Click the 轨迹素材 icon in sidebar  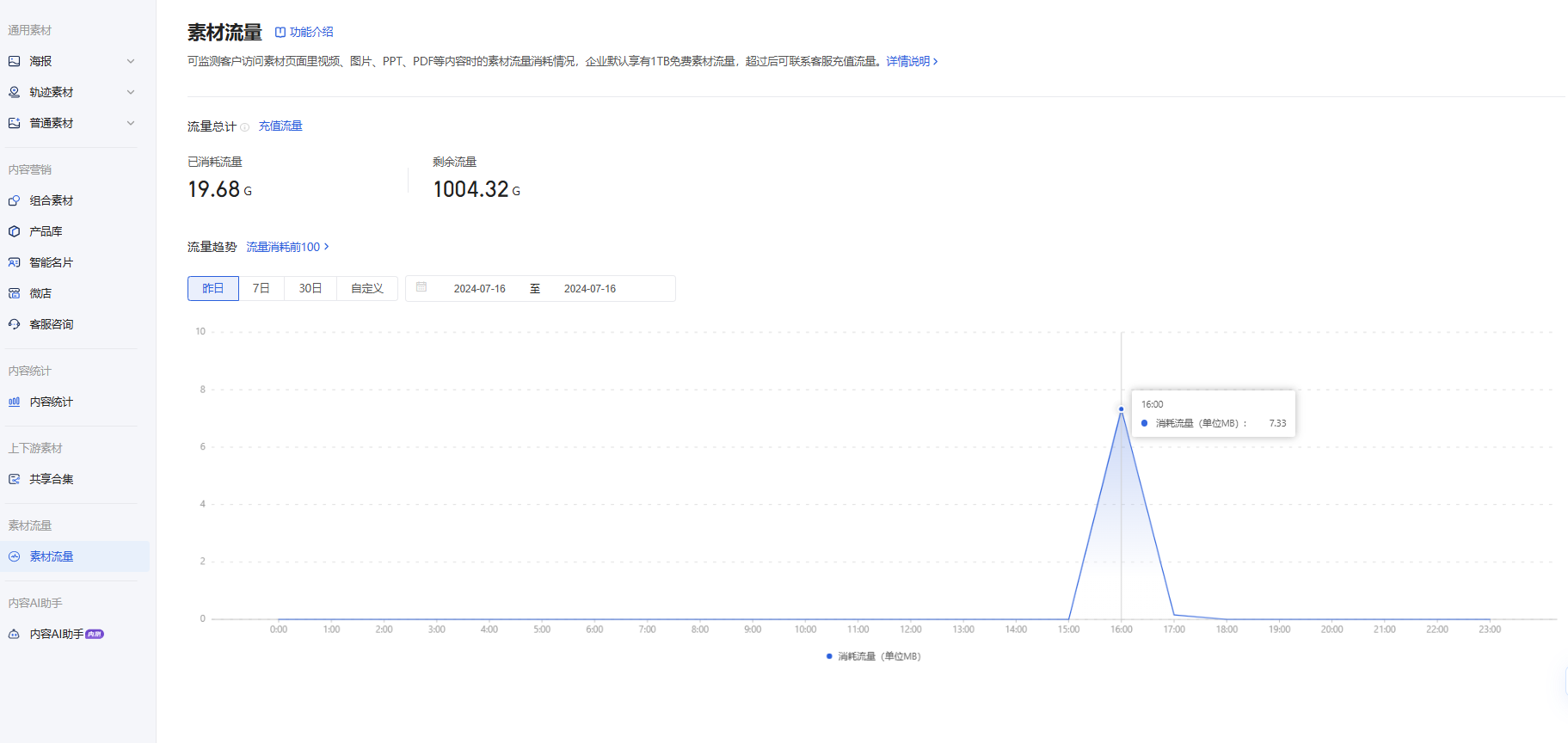[14, 92]
